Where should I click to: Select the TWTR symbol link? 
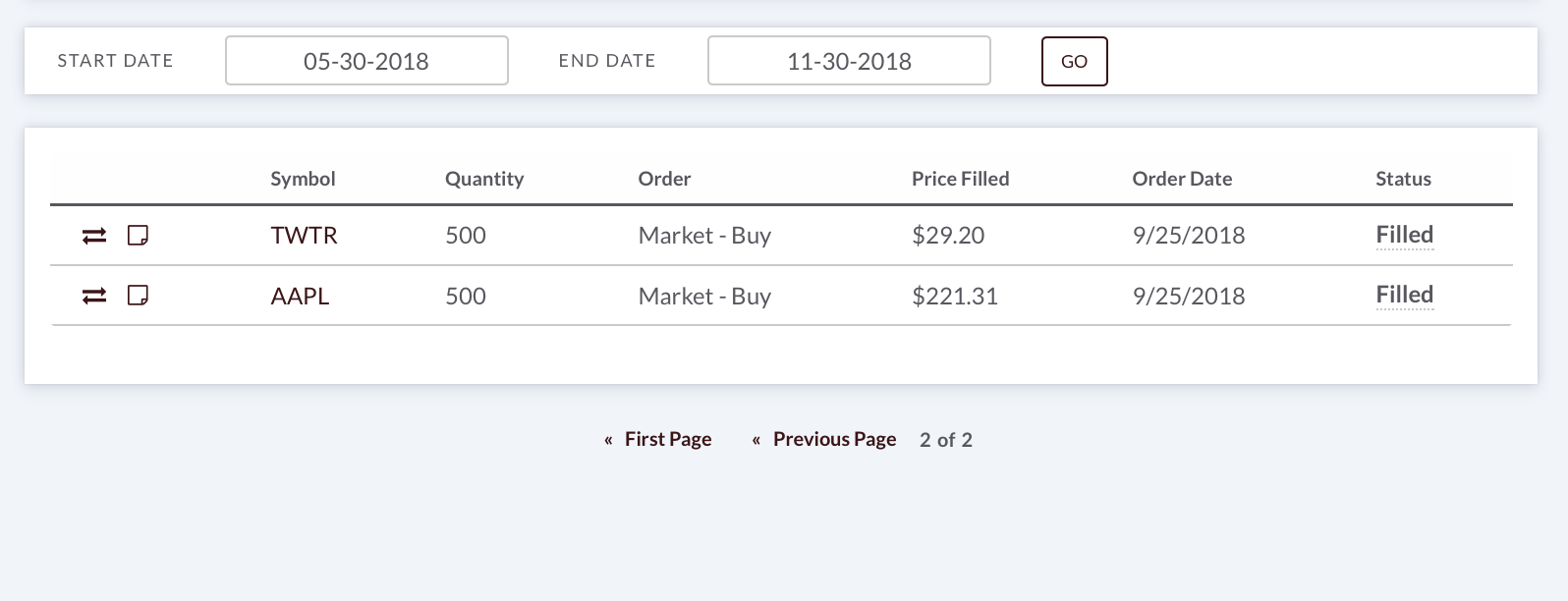tap(304, 236)
